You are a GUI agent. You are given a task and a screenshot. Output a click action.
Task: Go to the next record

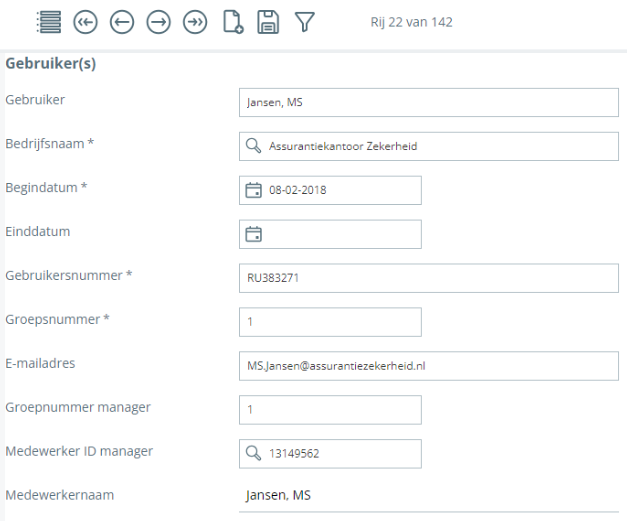point(158,22)
